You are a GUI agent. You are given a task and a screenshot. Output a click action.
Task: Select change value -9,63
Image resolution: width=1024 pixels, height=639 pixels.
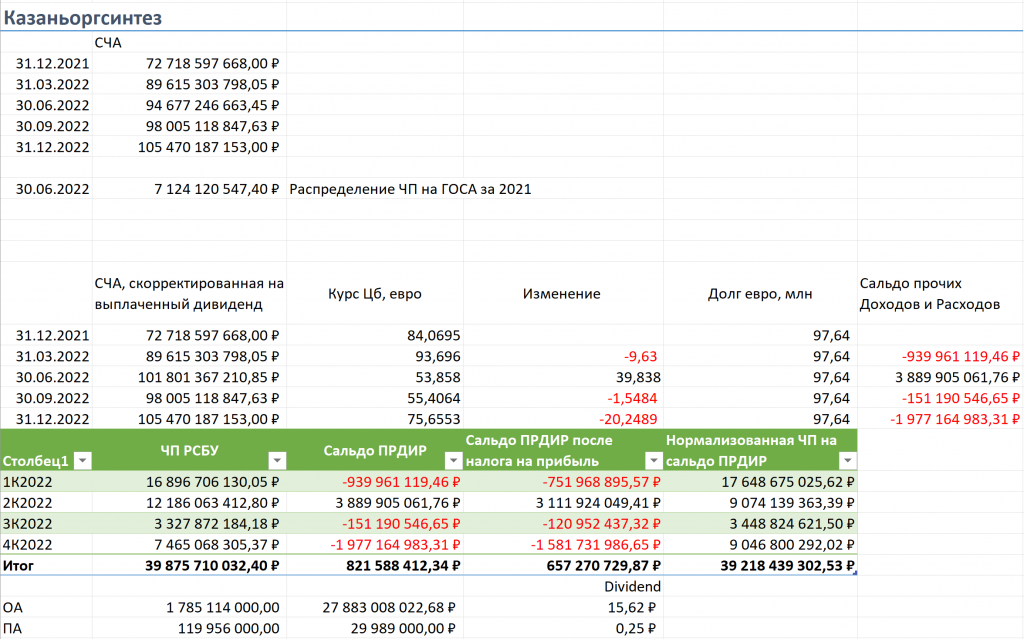click(641, 356)
